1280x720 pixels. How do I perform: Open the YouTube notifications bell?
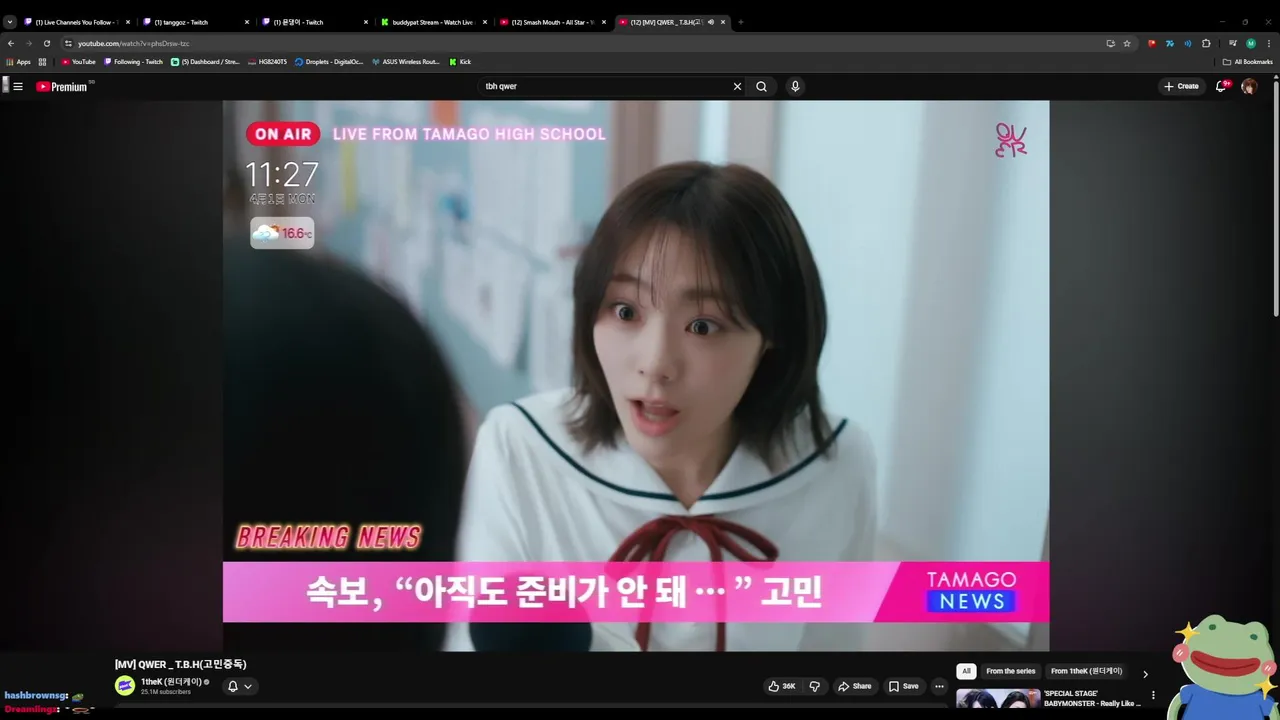tap(1221, 87)
